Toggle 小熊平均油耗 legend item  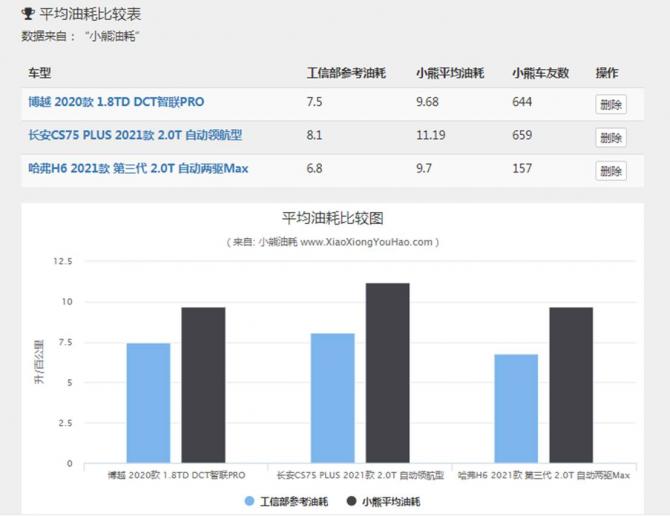391,501
